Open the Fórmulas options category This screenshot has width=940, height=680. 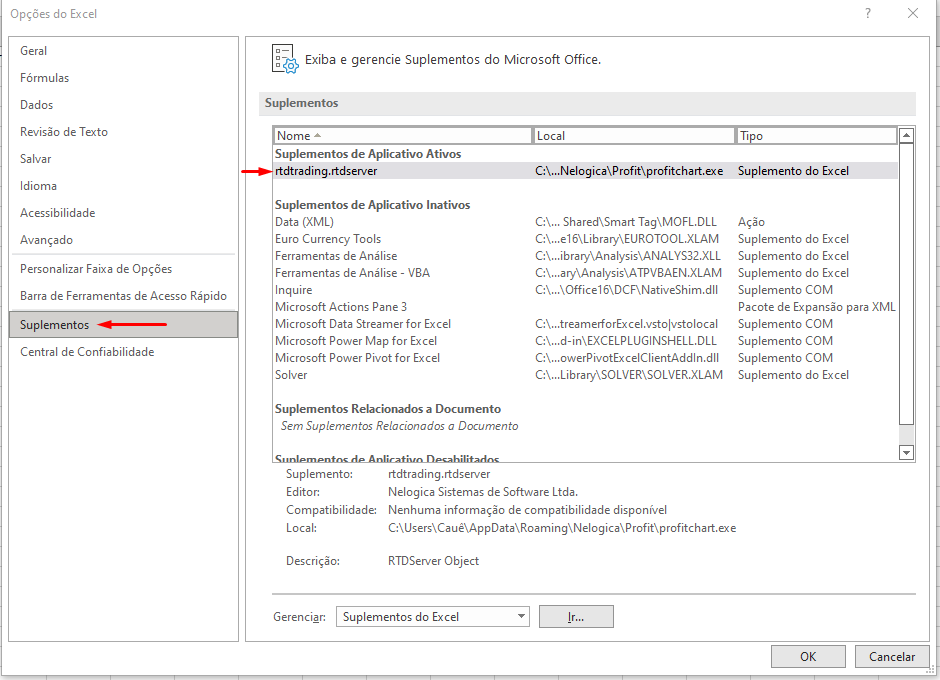(x=123, y=78)
